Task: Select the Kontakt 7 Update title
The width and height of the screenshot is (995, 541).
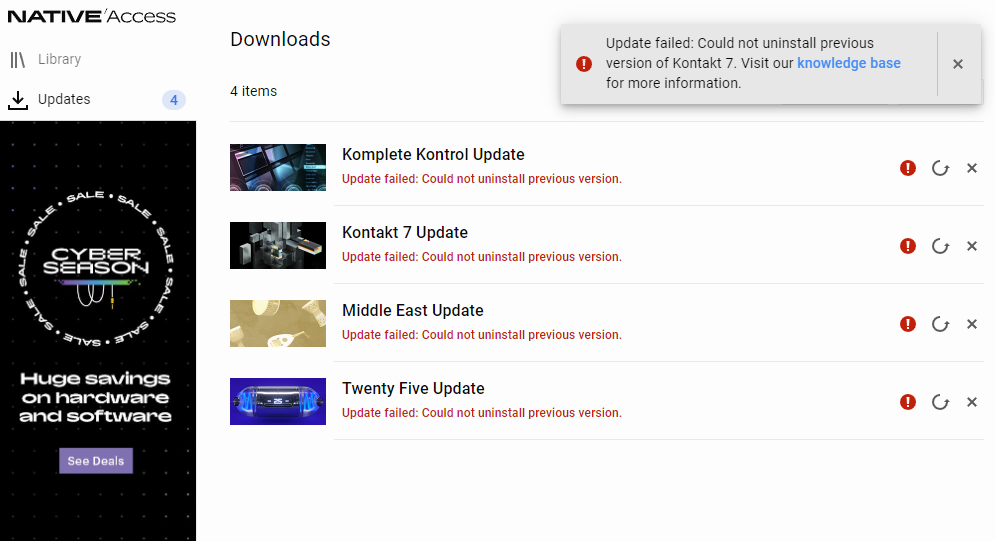Action: (405, 233)
